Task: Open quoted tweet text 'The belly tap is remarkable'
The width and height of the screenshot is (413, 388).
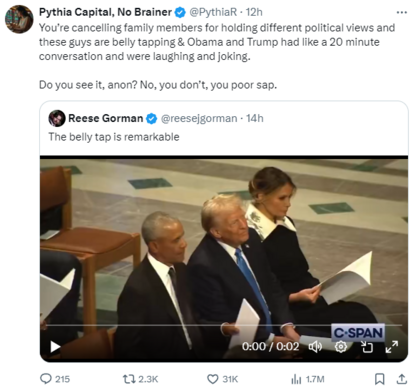Action: [x=114, y=137]
